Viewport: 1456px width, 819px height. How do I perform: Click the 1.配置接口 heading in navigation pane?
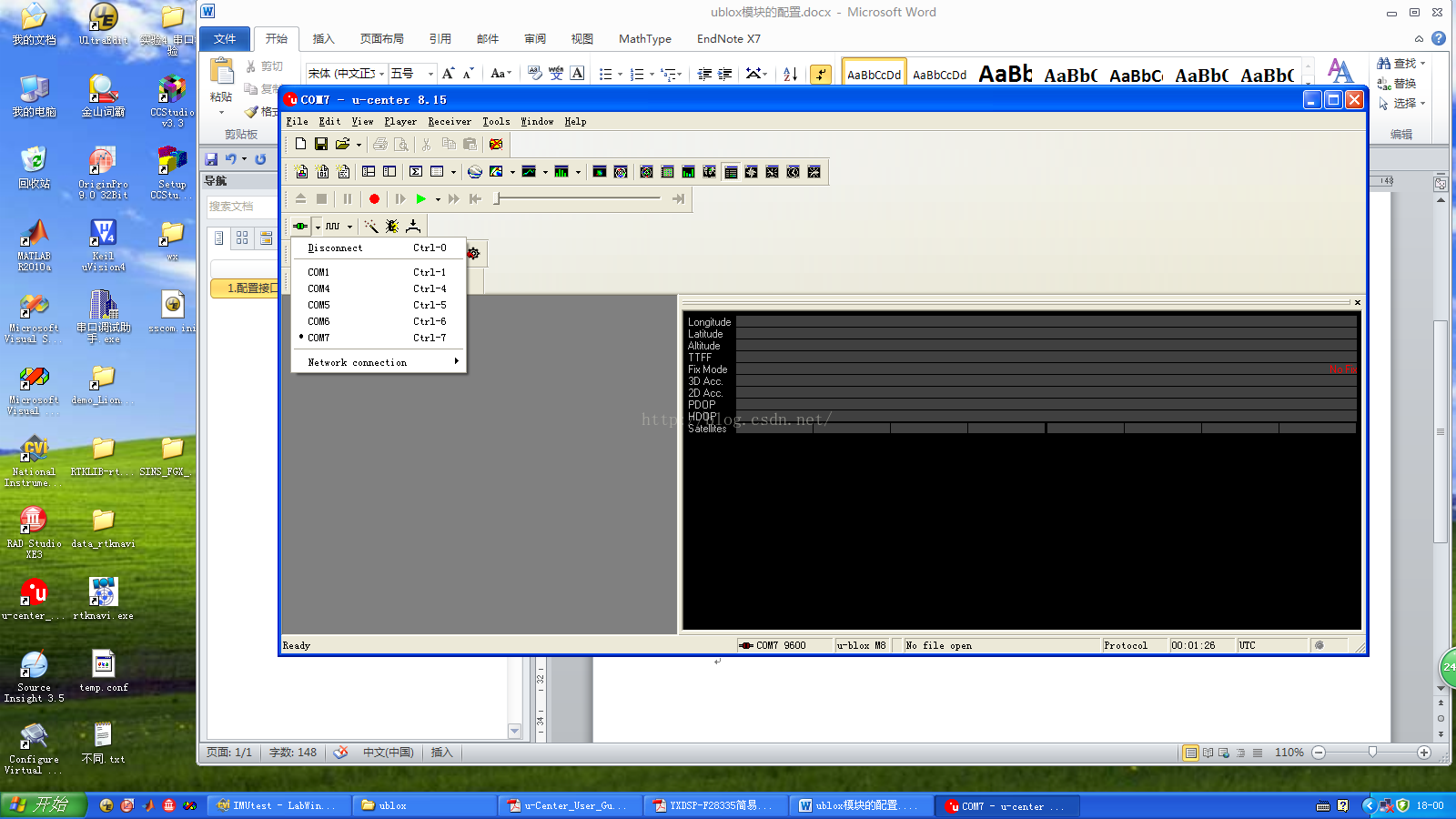click(x=246, y=288)
